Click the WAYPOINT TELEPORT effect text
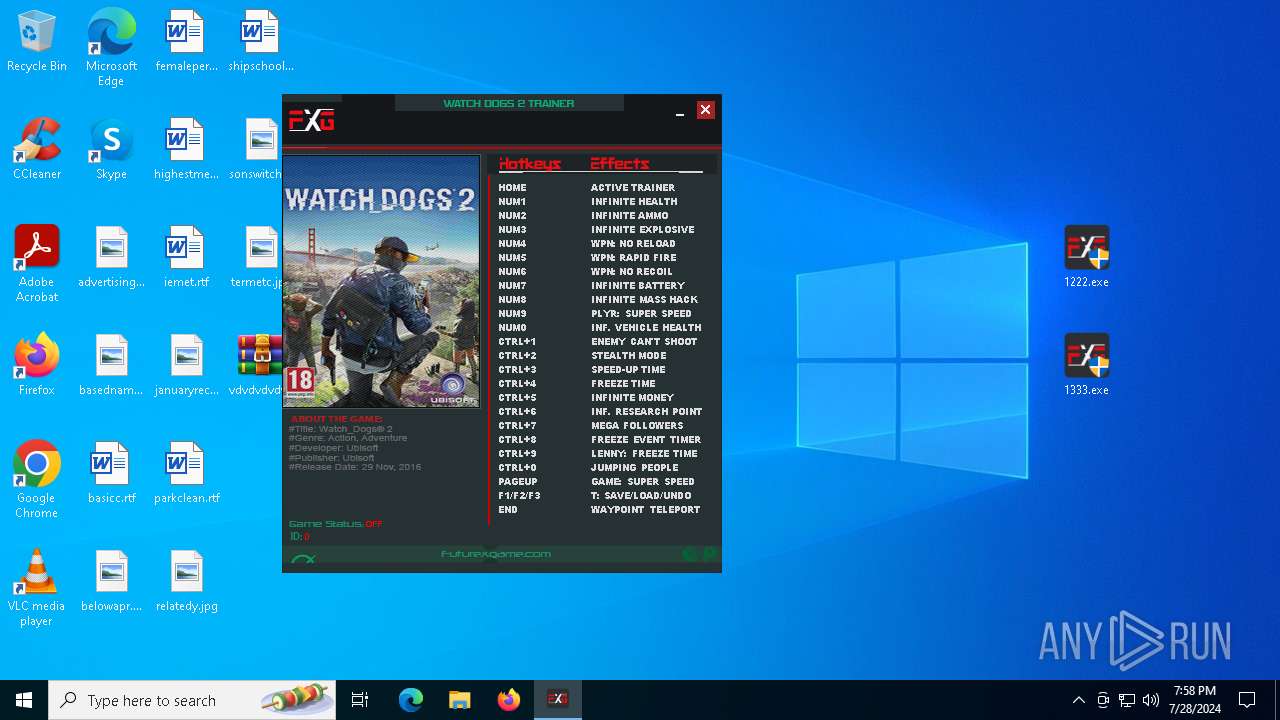Screen dimensions: 1280x720 [x=646, y=510]
